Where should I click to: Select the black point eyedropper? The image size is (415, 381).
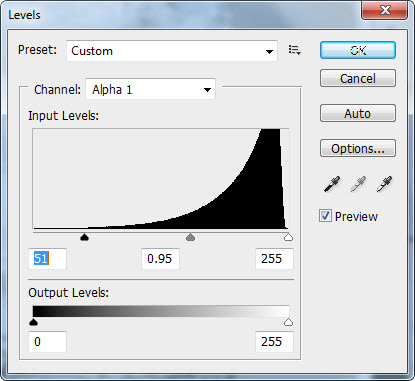(x=332, y=184)
